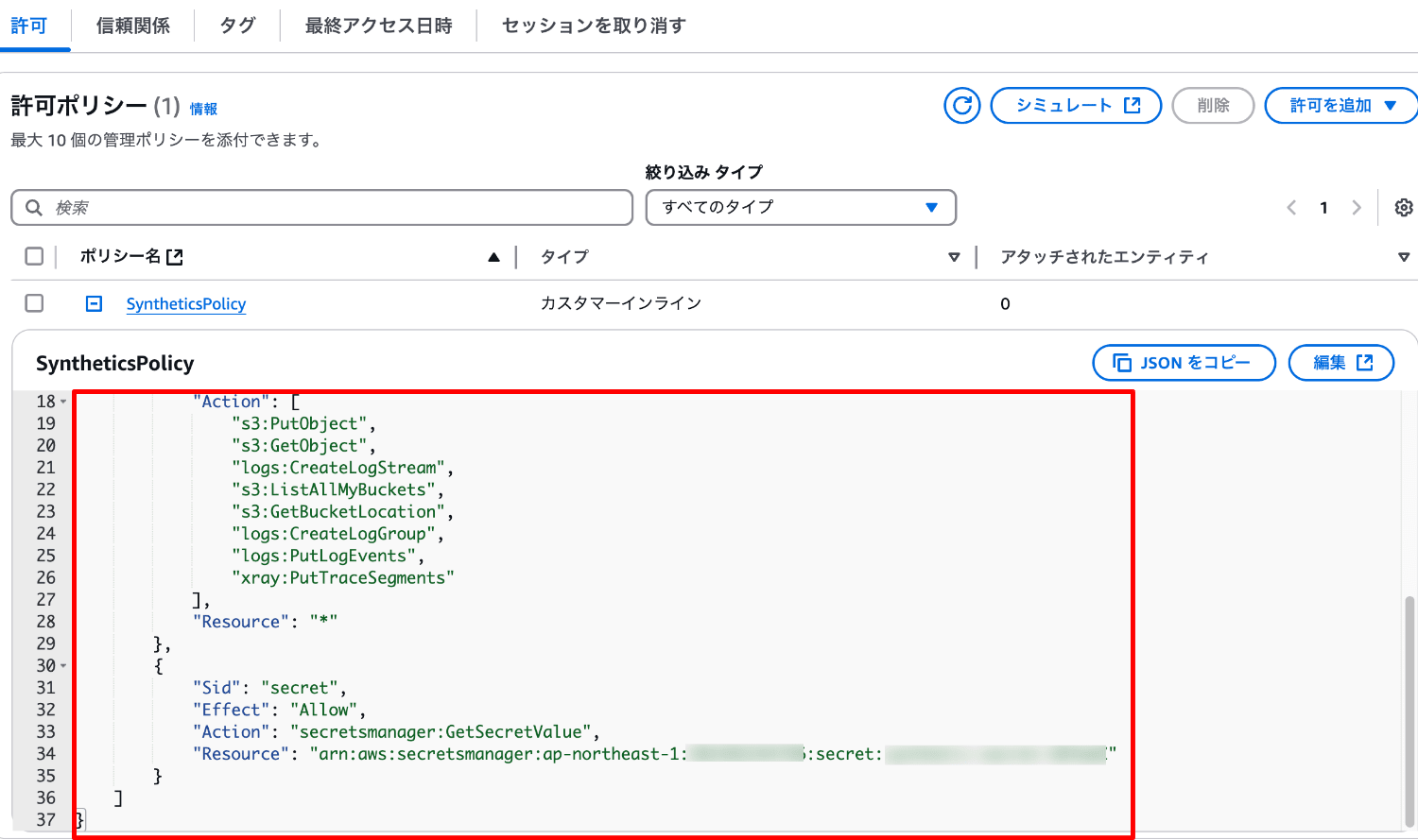Viewport: 1418px width, 840px height.
Task: Open the すべてのタイプ filter dropdown
Action: point(801,207)
